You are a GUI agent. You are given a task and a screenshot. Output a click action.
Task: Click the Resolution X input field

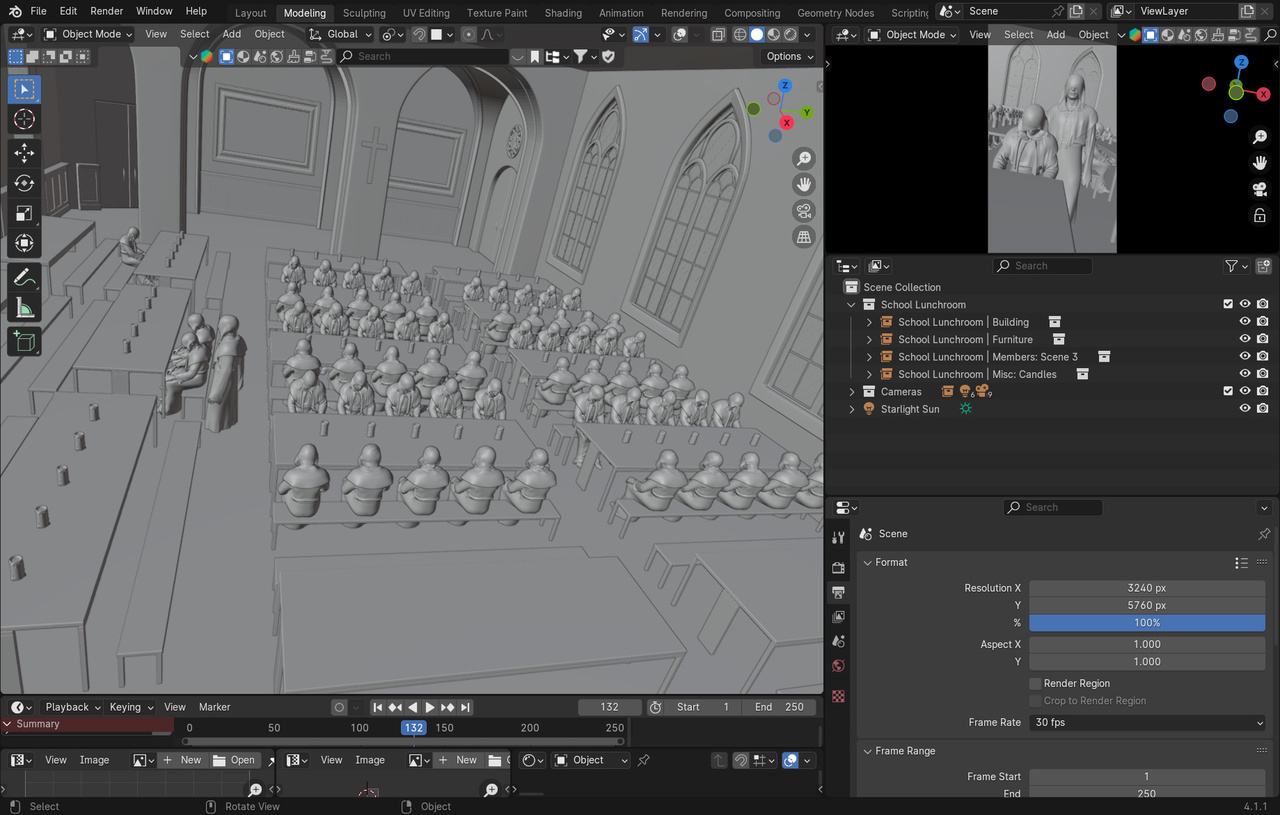pos(1147,588)
